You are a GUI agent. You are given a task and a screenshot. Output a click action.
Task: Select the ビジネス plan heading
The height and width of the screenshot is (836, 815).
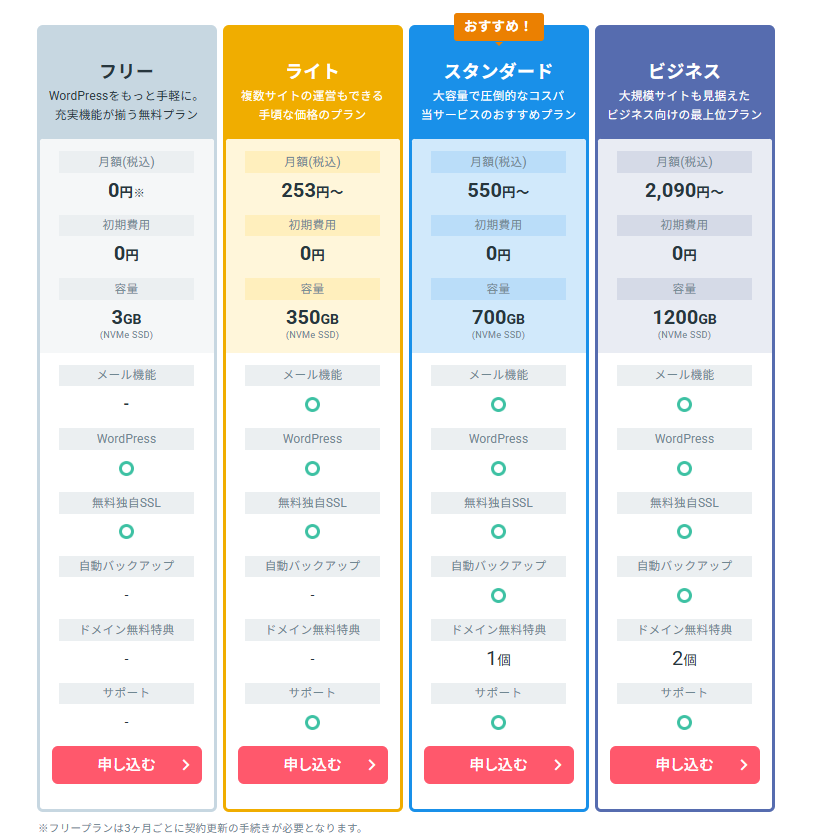pyautogui.click(x=684, y=71)
